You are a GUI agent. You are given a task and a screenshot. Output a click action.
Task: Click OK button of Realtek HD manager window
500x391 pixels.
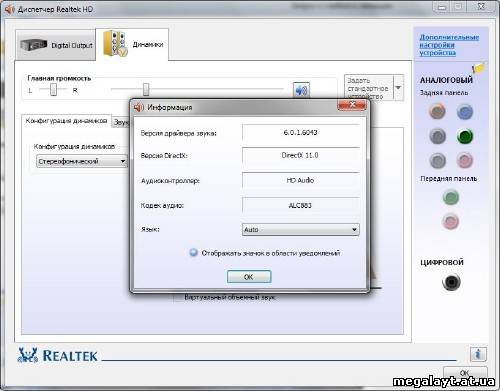pos(465,372)
